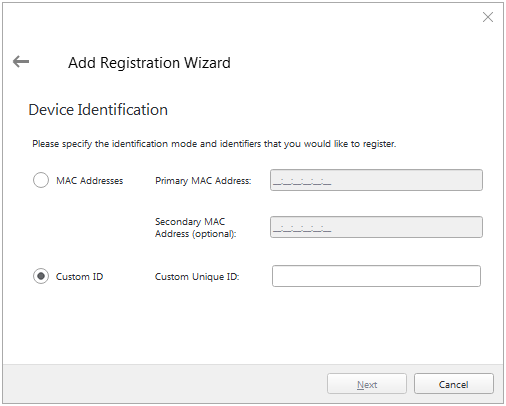Viewport: 506px width, 406px height.
Task: Close the Add Registration Wizard dialog
Action: (x=488, y=17)
